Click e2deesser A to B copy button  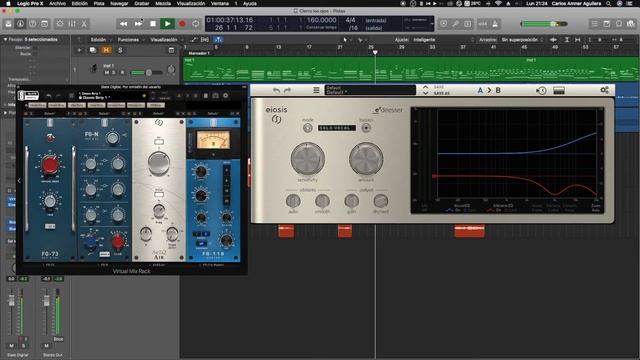pyautogui.click(x=489, y=90)
